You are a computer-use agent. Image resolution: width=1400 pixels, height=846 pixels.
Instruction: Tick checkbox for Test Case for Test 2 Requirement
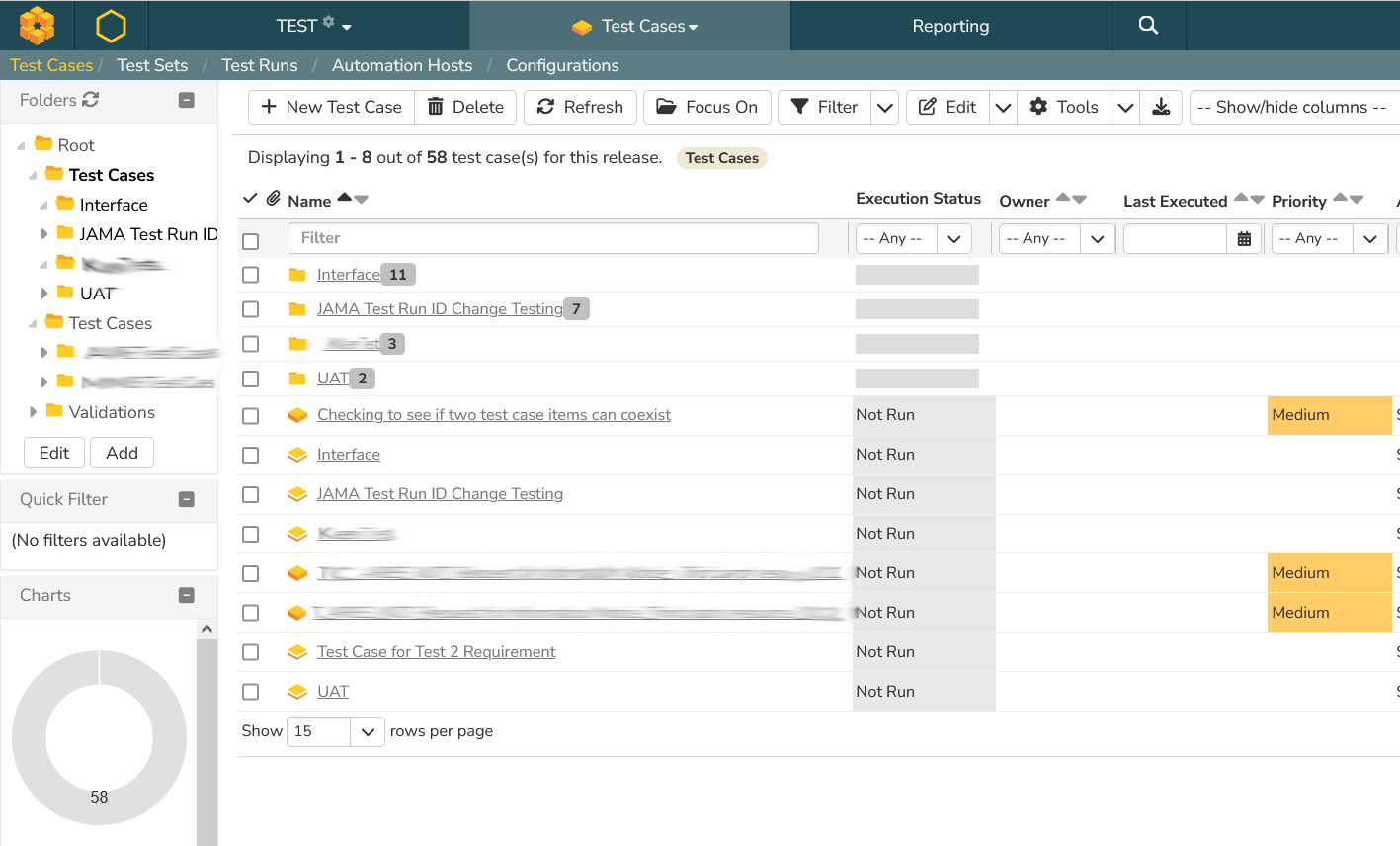point(251,652)
